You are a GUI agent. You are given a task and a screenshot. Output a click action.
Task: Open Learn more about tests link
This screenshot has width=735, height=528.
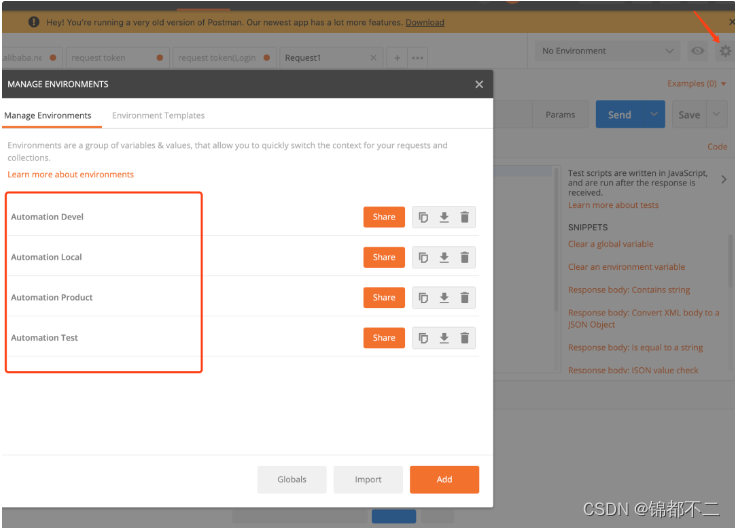coord(613,205)
